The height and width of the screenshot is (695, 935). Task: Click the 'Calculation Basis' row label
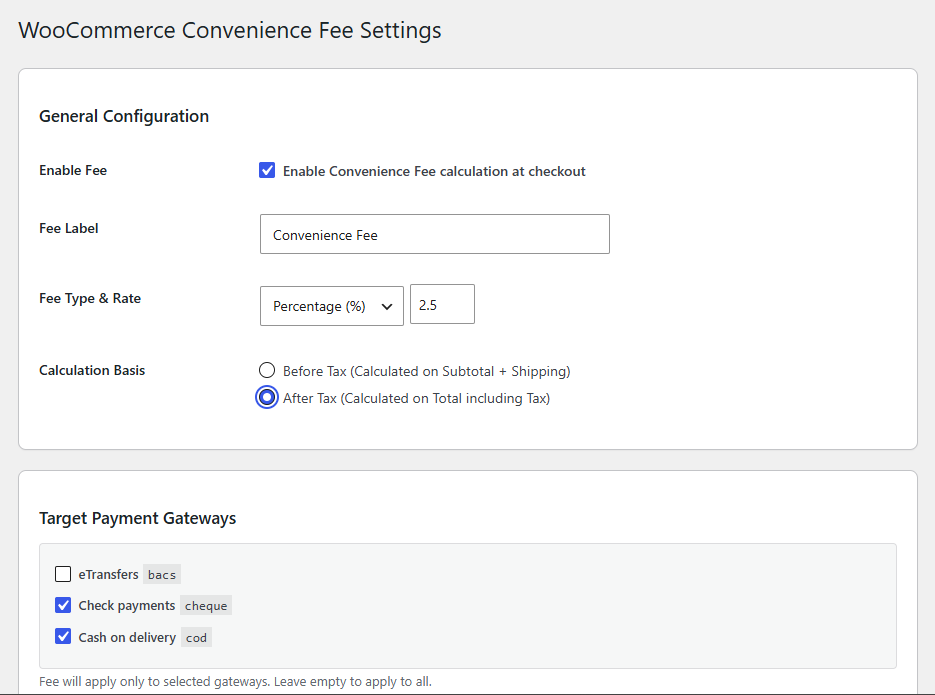coord(92,370)
